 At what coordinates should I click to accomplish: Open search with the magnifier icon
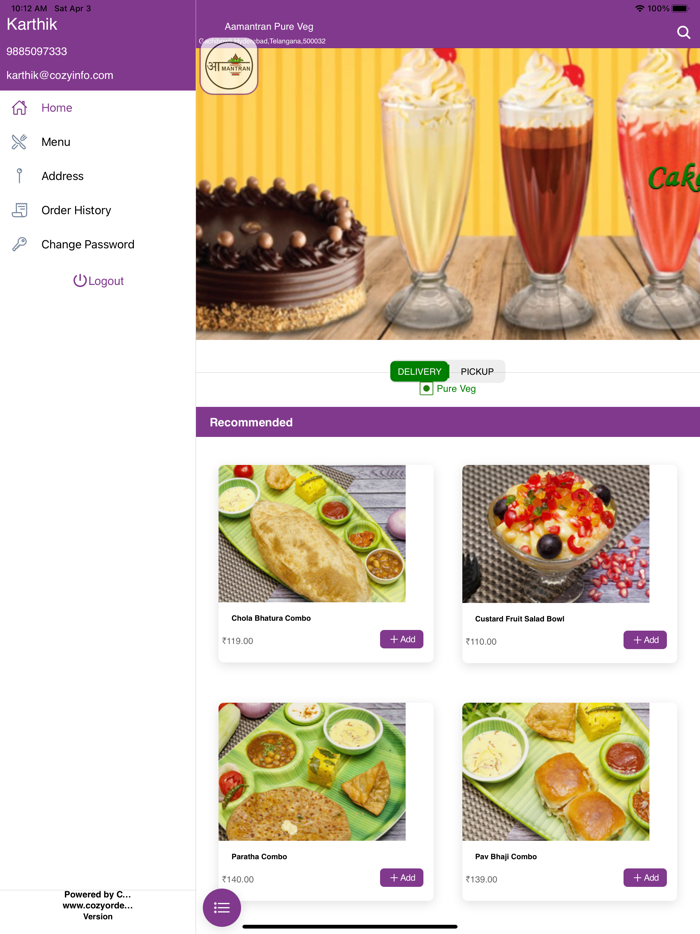pos(683,32)
